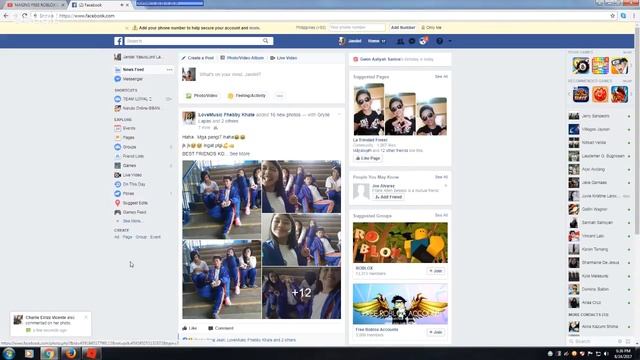This screenshot has height=360, width=640.
Task: Open the Windows Start button
Action: 9,353
